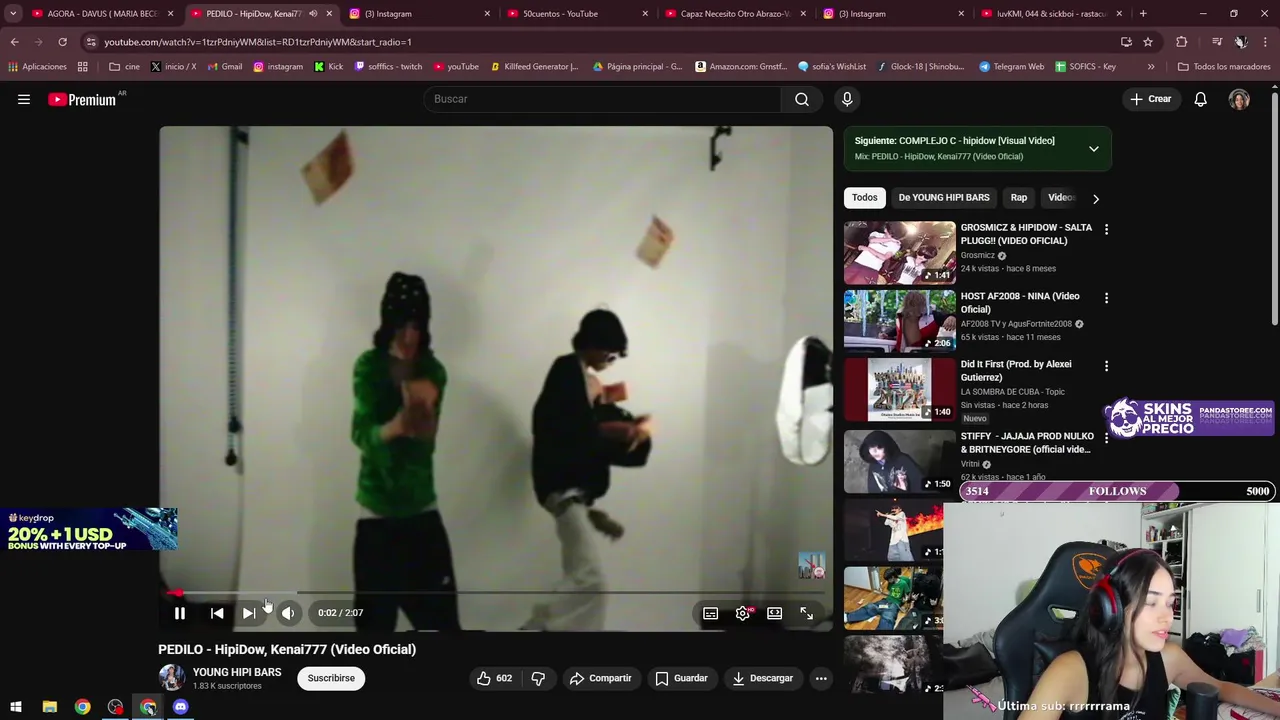
Task: Open YOUNG HIPI BARS channel link
Action: [x=237, y=672]
